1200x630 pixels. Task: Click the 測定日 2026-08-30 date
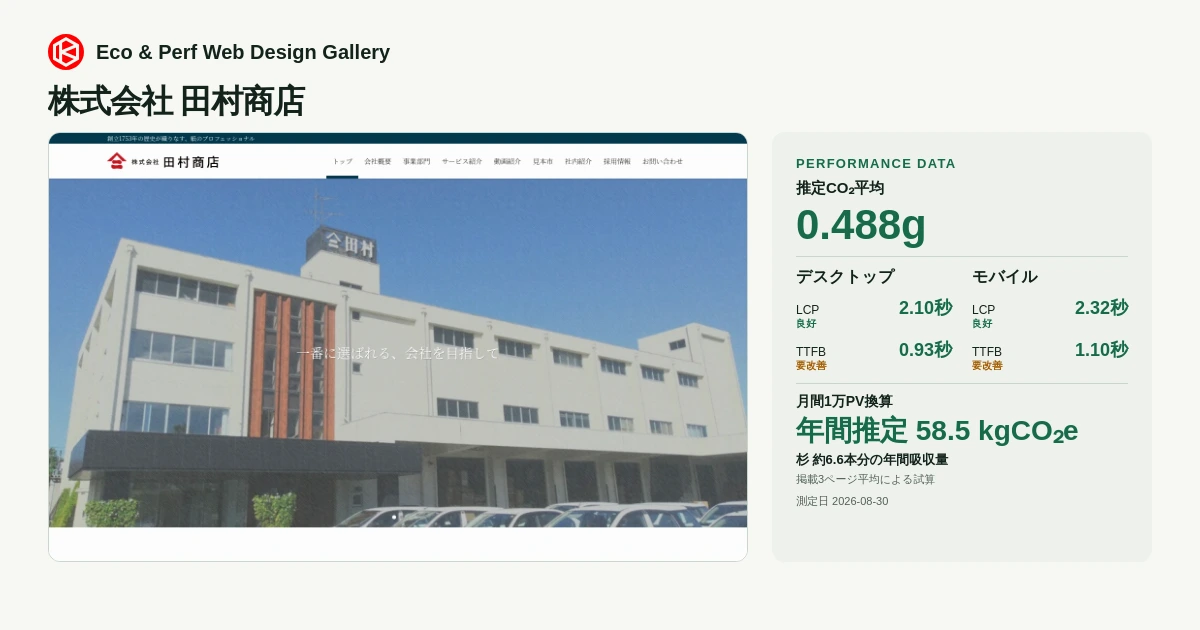pyautogui.click(x=842, y=501)
